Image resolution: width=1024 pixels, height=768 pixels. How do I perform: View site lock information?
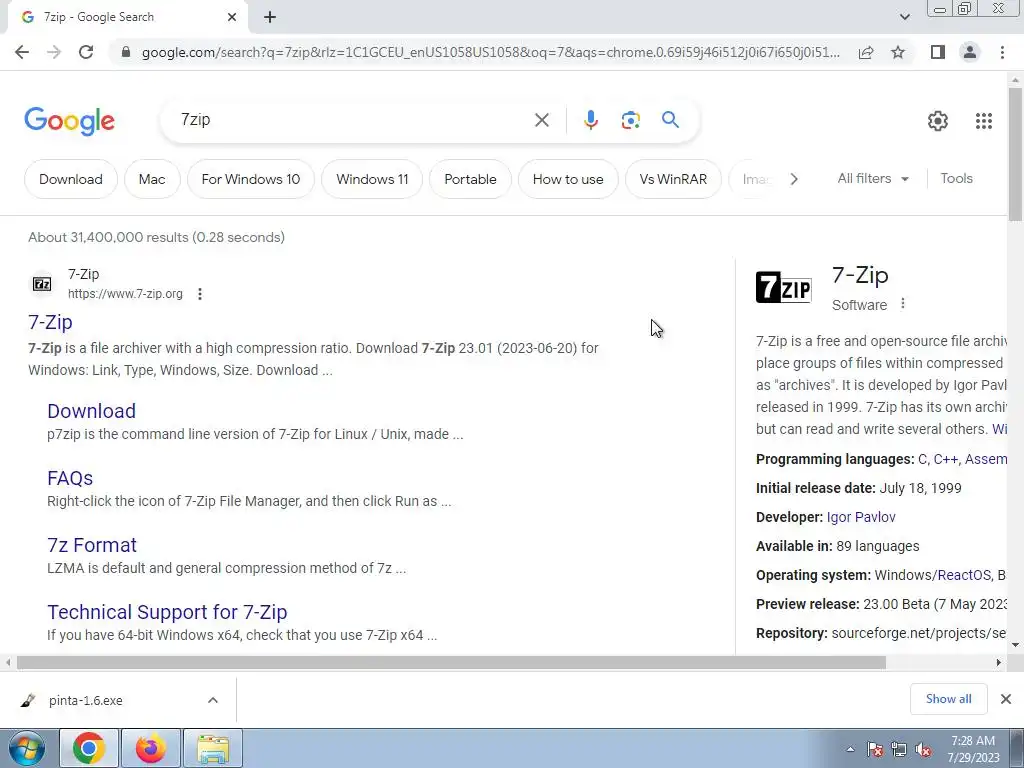pyautogui.click(x=125, y=52)
